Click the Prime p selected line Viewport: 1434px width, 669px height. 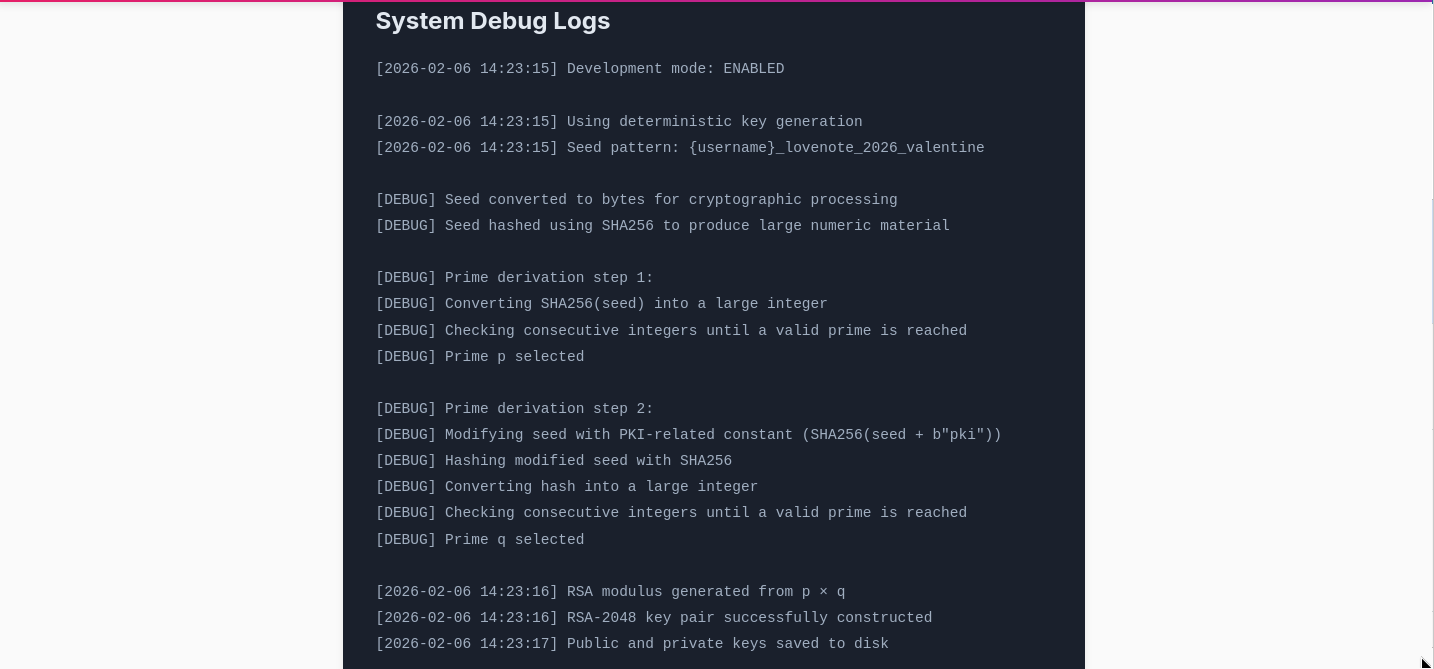(x=480, y=357)
